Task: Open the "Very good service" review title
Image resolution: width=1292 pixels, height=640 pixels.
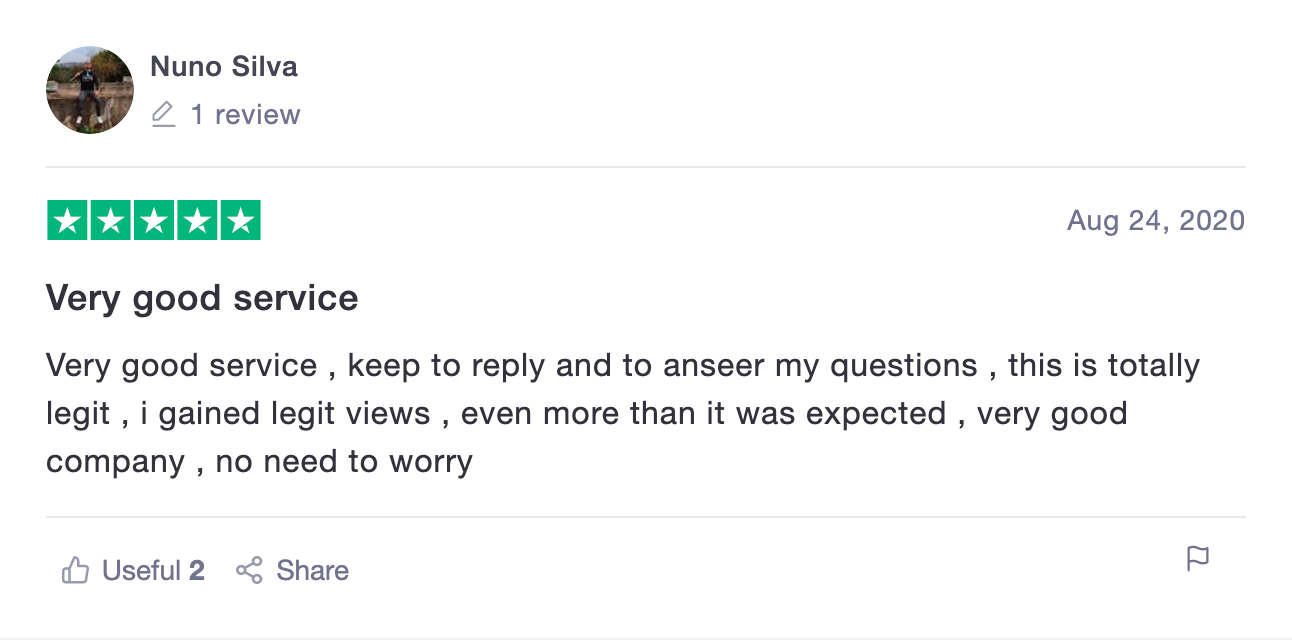Action: point(202,298)
